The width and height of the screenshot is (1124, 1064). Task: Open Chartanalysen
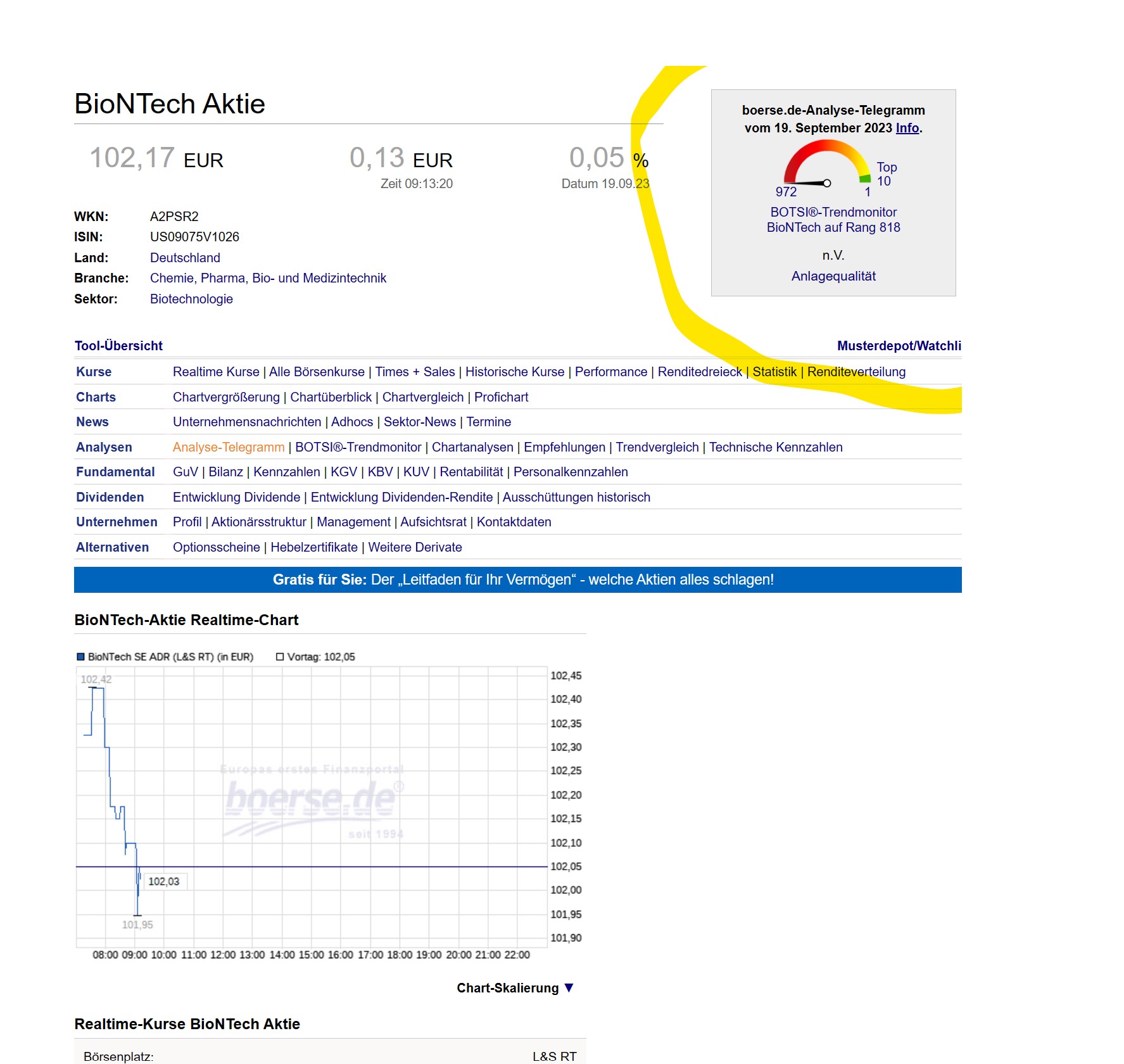(x=472, y=447)
